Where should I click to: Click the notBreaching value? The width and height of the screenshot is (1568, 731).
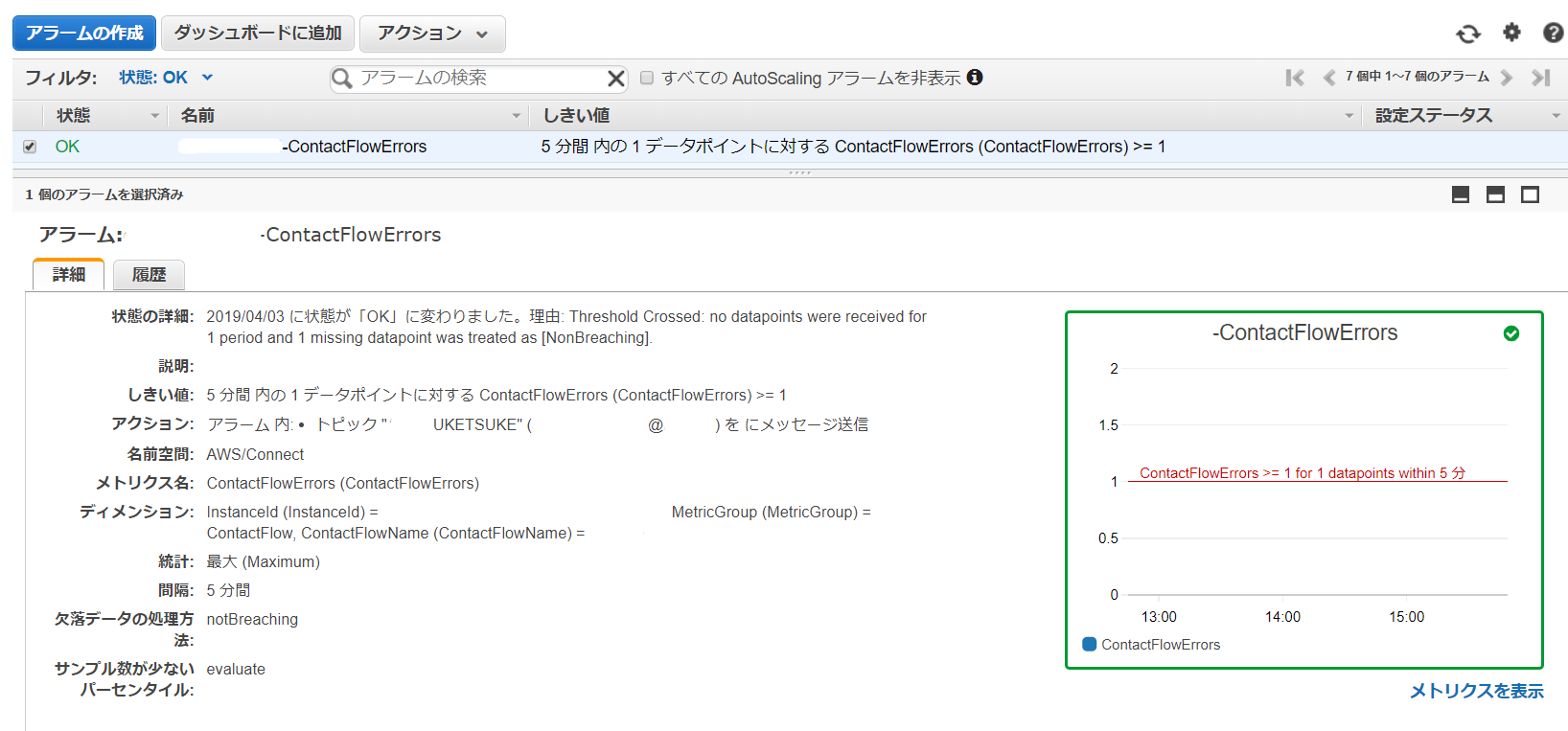[252, 619]
